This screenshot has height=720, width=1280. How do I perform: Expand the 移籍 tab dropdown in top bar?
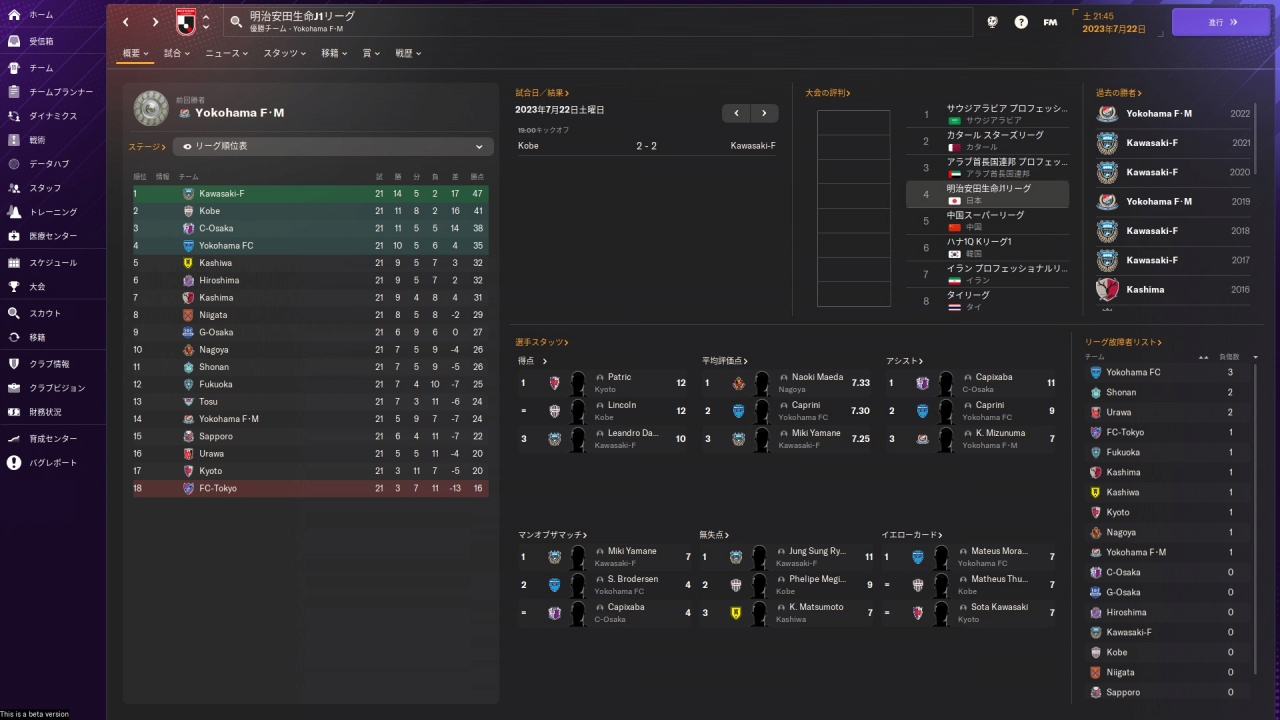pos(335,53)
